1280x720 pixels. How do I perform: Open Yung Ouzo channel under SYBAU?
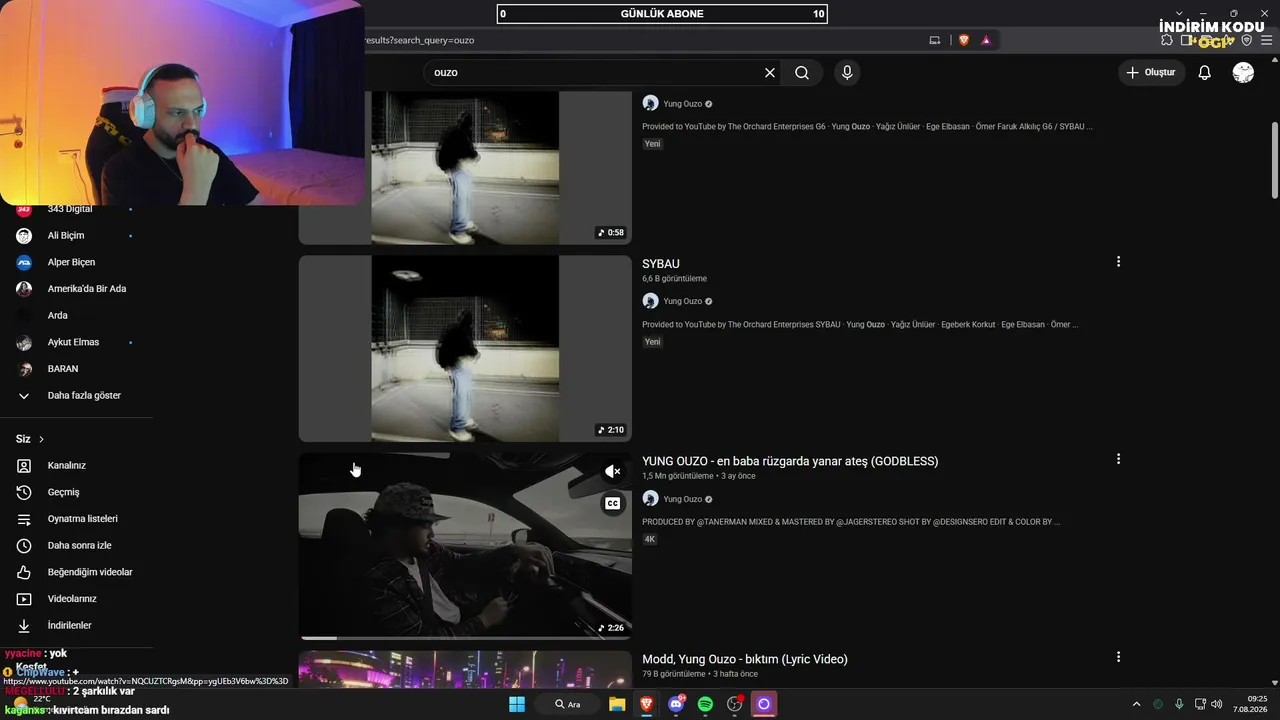click(683, 301)
